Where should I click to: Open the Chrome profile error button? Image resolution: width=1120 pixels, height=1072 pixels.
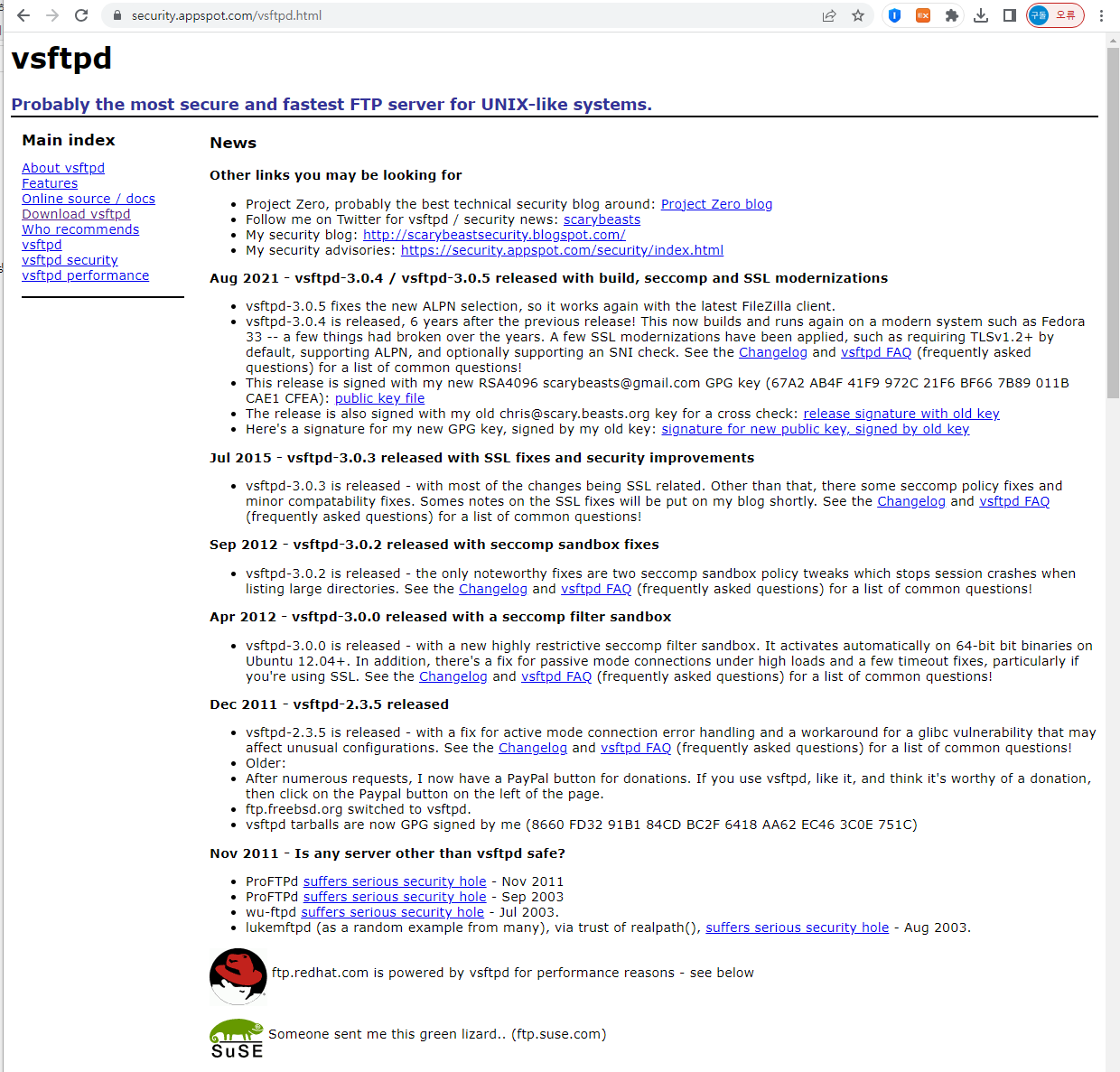pos(1055,15)
